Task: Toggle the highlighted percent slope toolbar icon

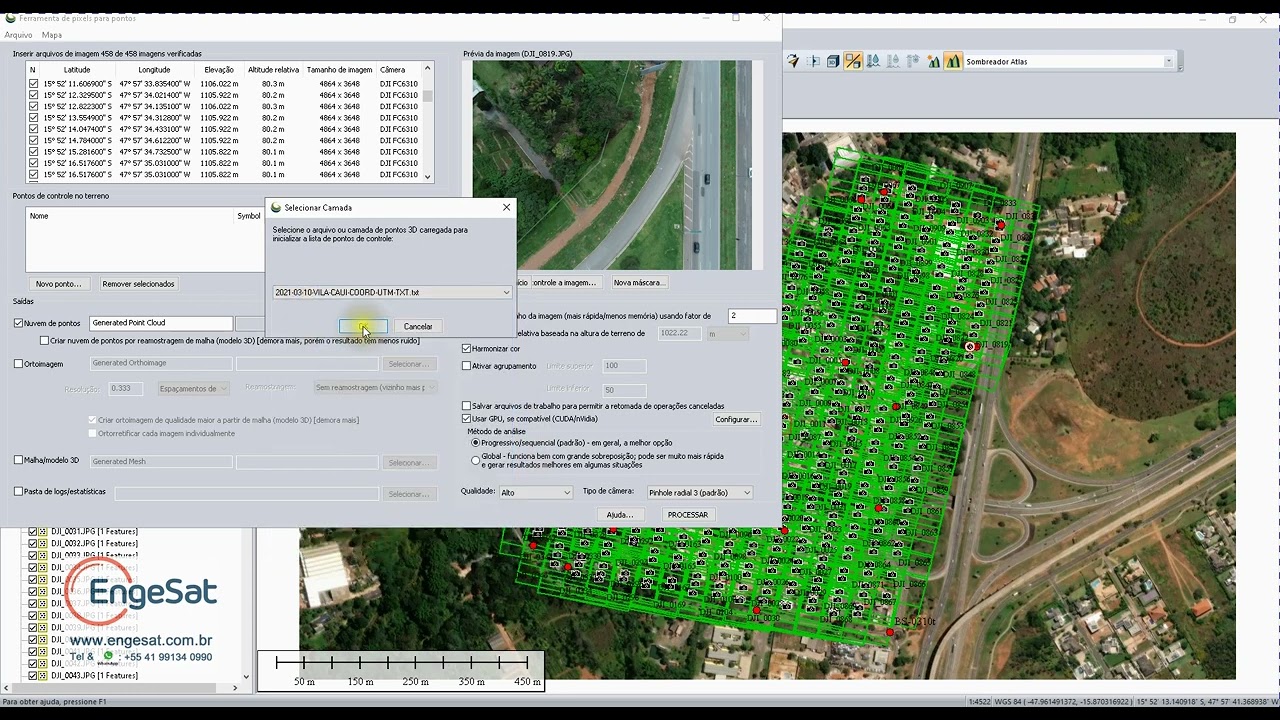Action: click(x=853, y=61)
